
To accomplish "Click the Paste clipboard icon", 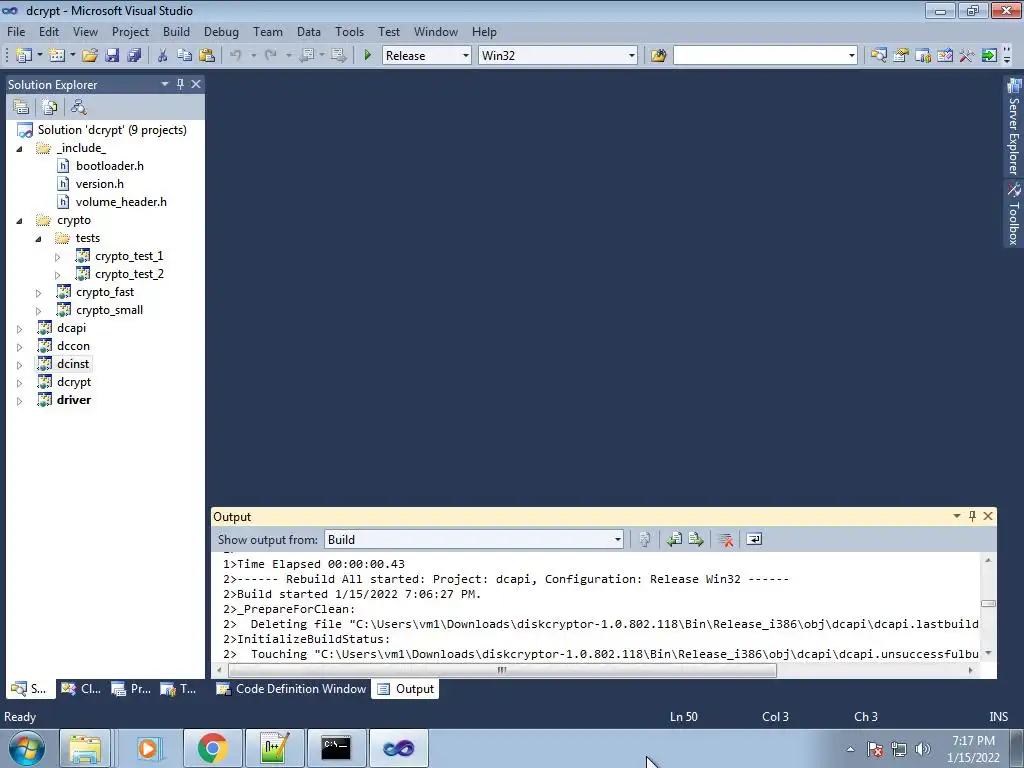I will [x=207, y=56].
